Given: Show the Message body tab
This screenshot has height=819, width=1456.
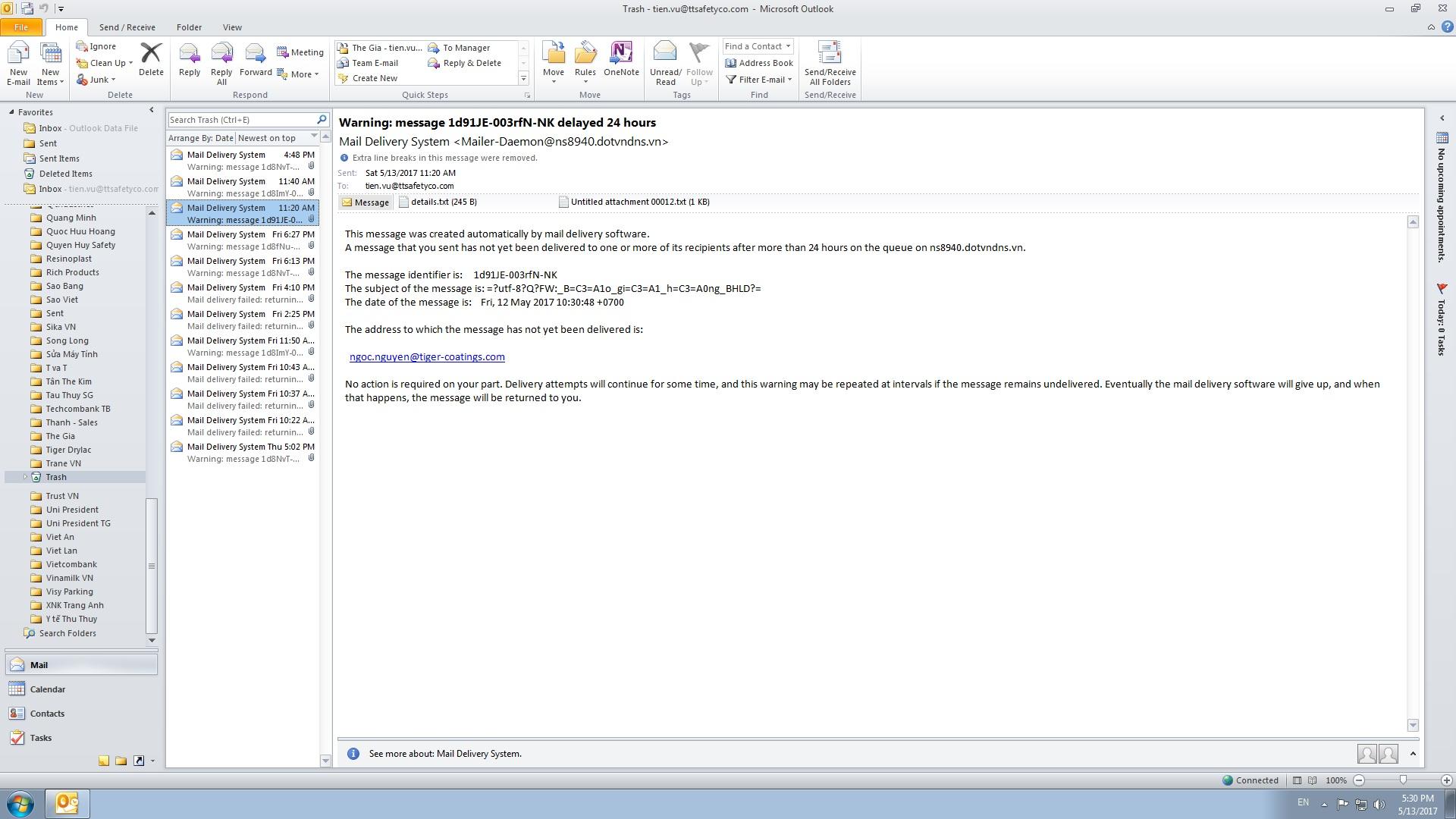Looking at the screenshot, I should [x=366, y=202].
